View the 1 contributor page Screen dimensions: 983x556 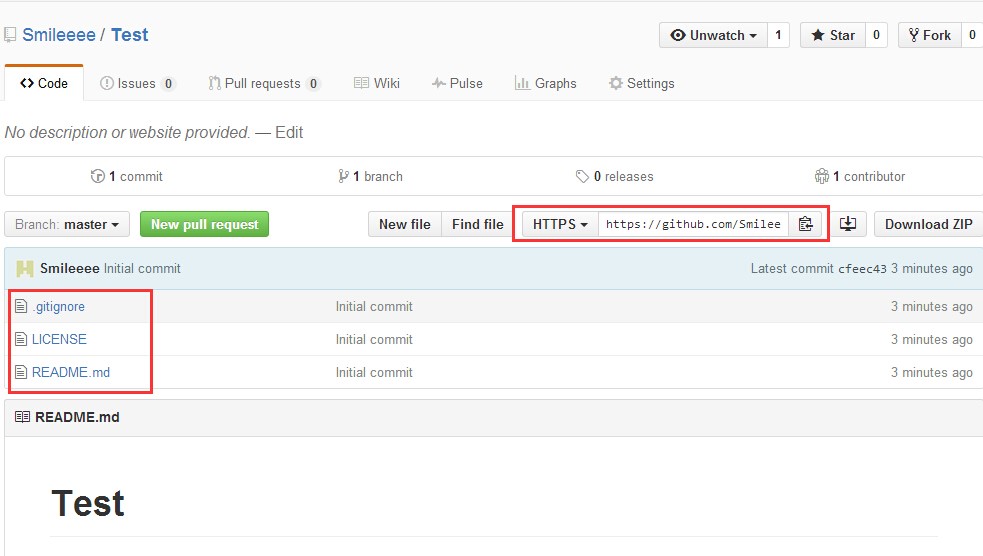(x=859, y=176)
